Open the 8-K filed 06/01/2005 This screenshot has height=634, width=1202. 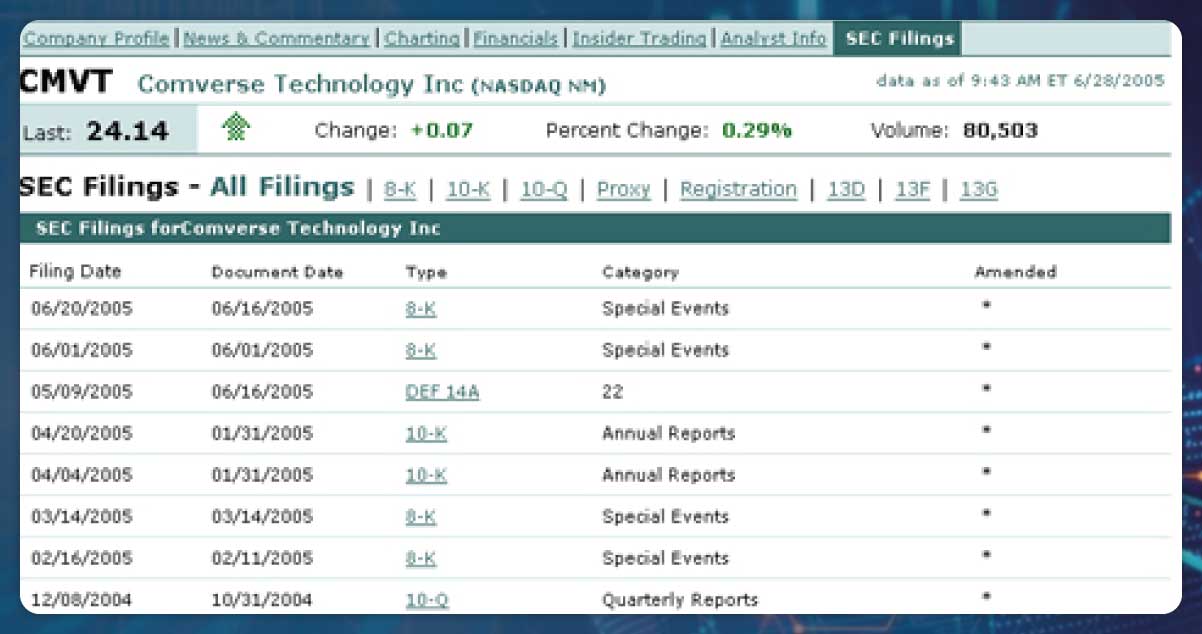[421, 350]
